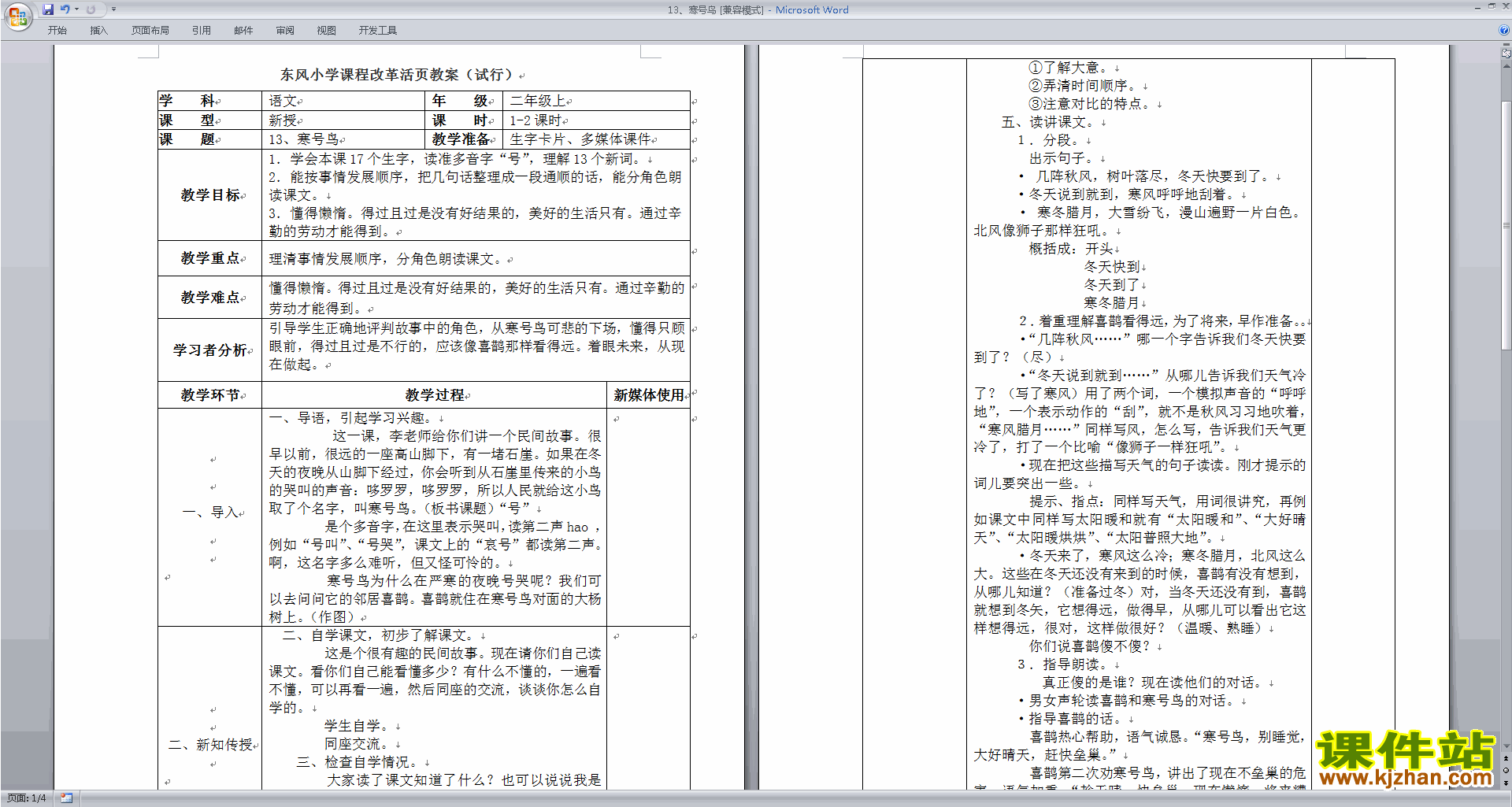Click the 二年级上 cell
The height and width of the screenshot is (807, 1512).
pyautogui.click(x=597, y=101)
